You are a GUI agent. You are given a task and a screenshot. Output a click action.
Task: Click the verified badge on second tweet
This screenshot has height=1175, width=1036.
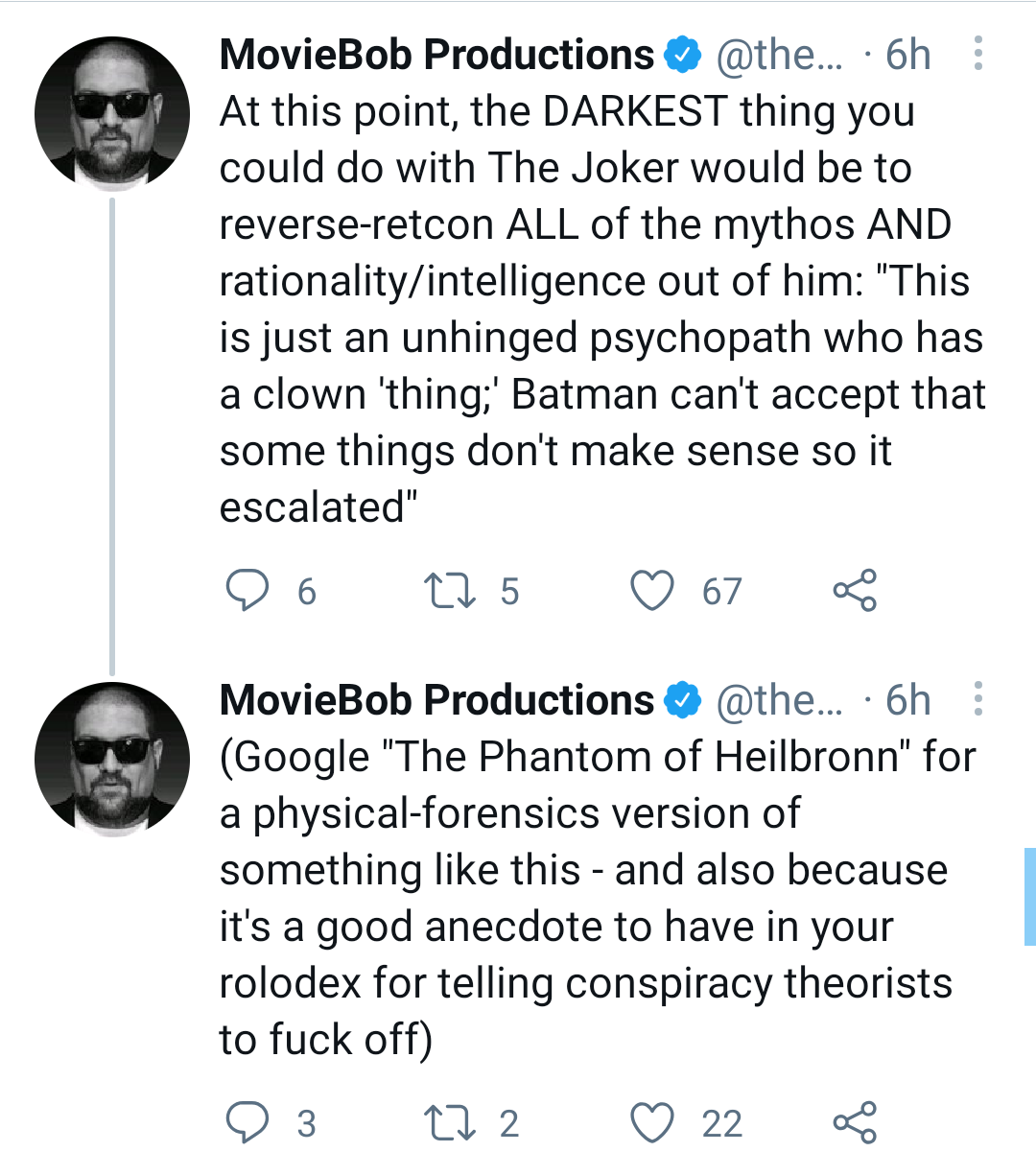pyautogui.click(x=683, y=701)
